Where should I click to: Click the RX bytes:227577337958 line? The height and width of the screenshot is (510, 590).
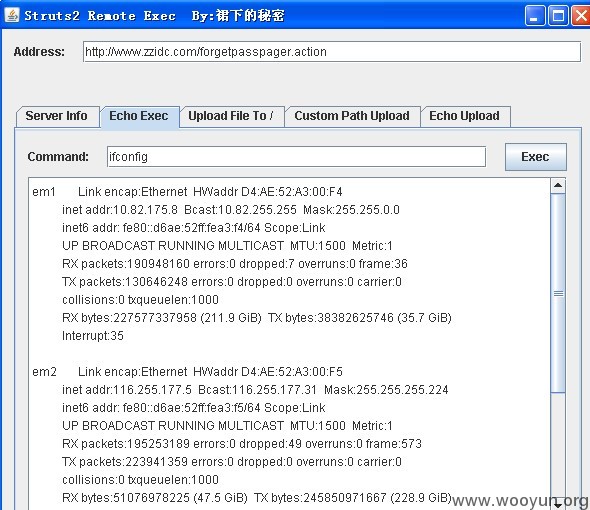pyautogui.click(x=257, y=318)
